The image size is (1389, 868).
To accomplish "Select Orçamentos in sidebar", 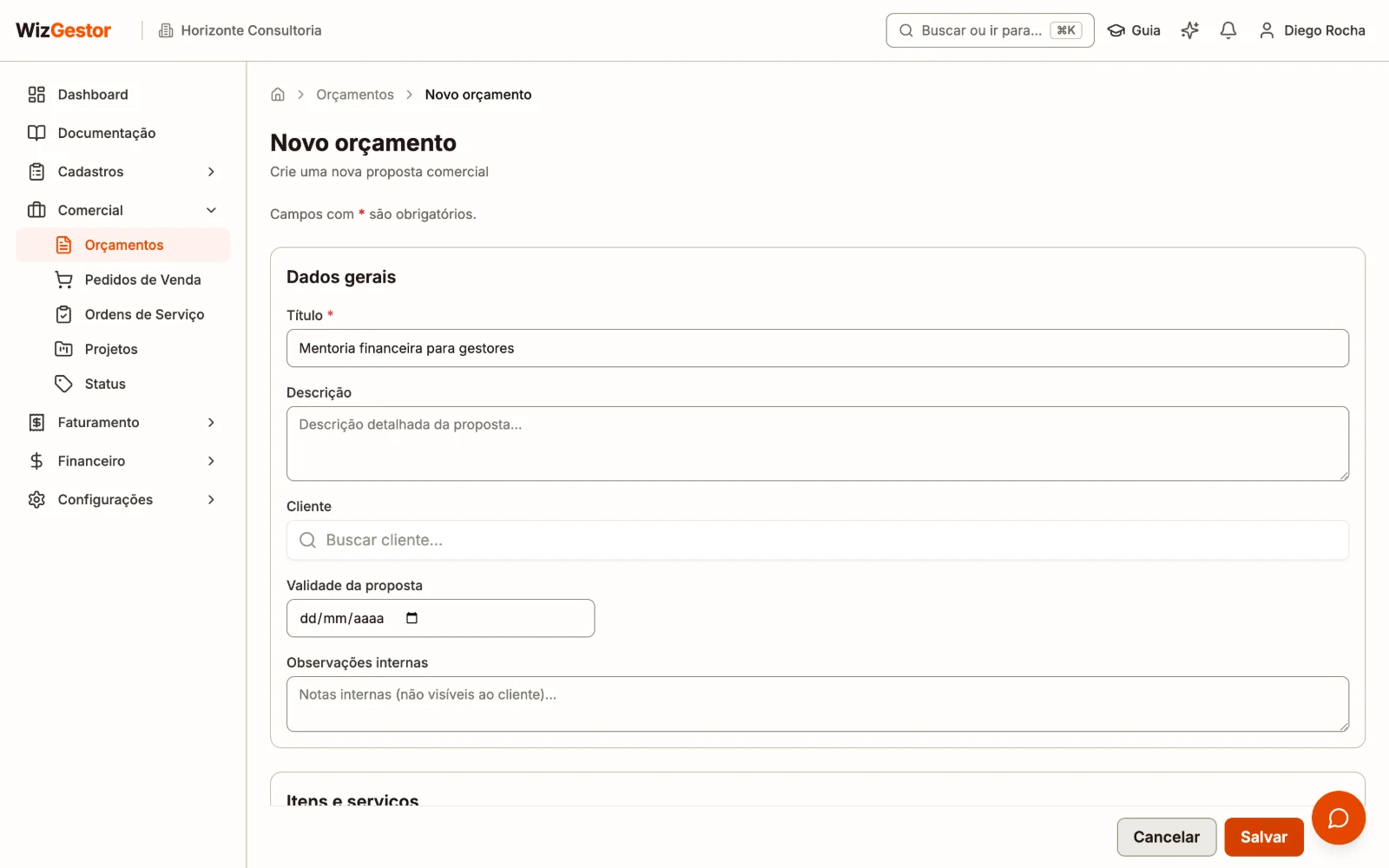I will (123, 245).
